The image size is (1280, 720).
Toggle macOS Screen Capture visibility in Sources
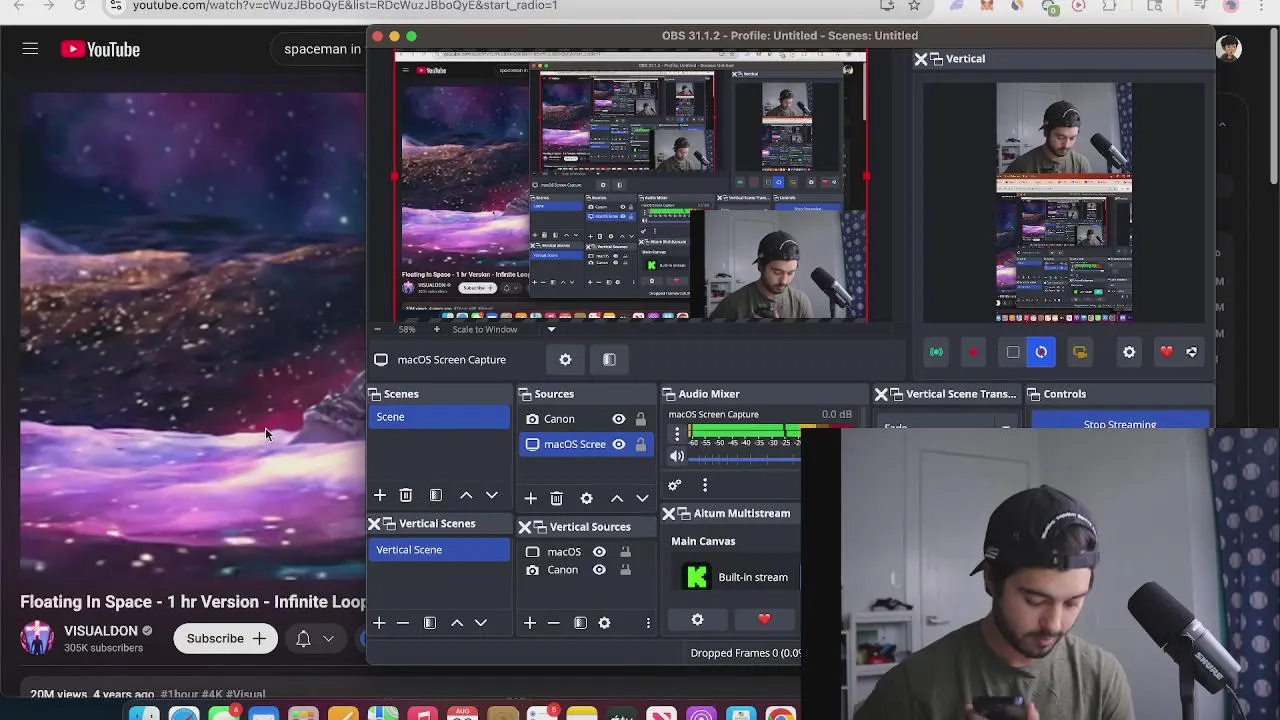[x=619, y=444]
